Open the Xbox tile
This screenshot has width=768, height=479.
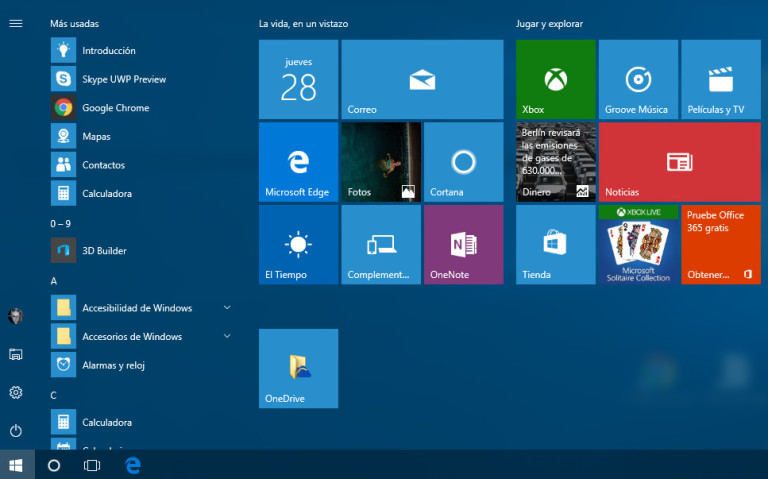tap(555, 80)
